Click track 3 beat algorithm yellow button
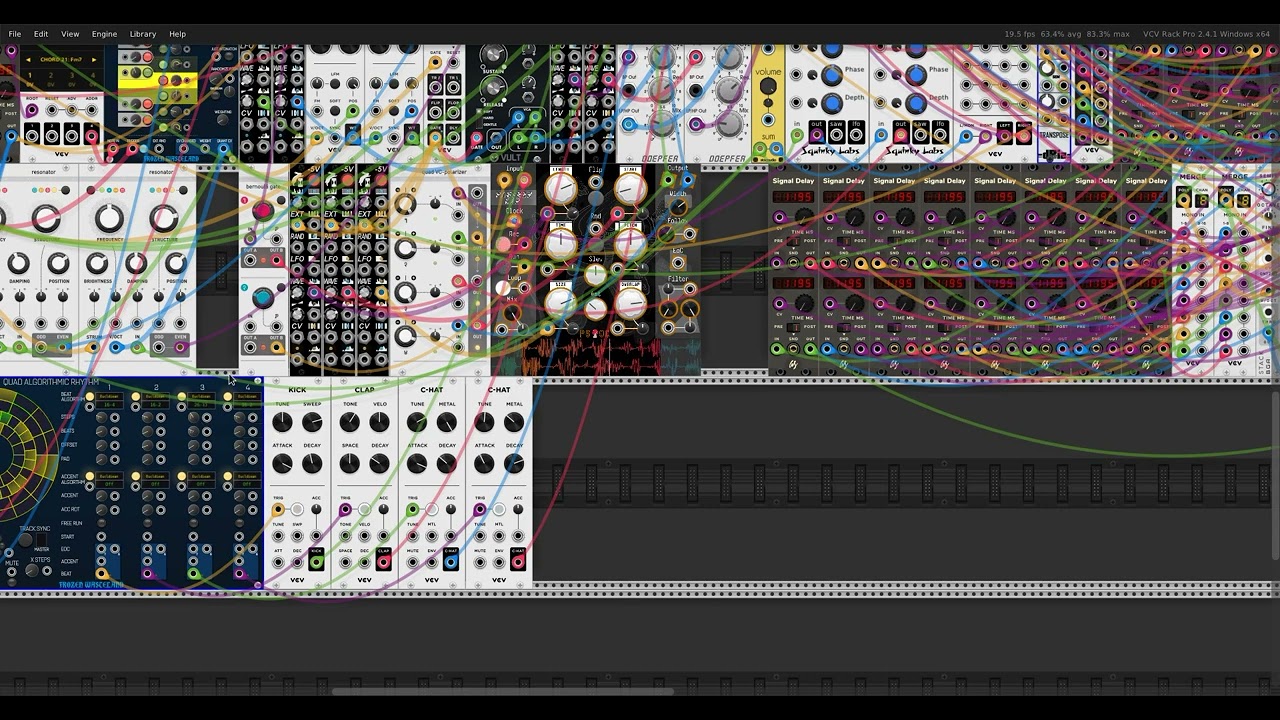The image size is (1280, 720). (182, 398)
